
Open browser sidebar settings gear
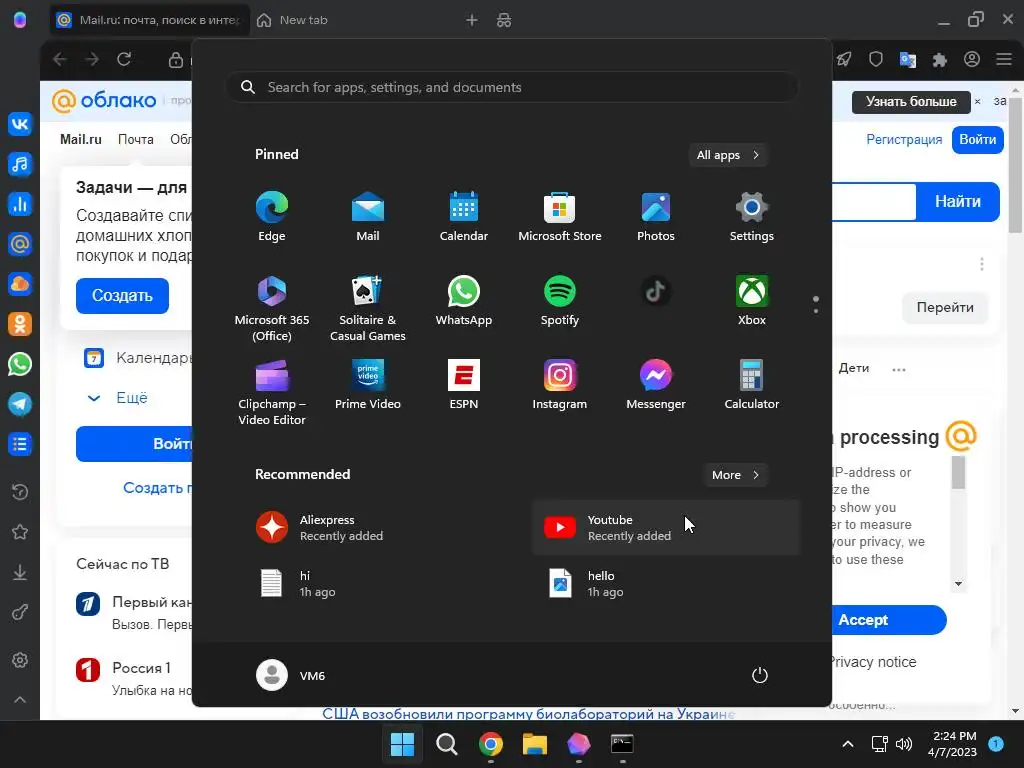click(x=20, y=660)
